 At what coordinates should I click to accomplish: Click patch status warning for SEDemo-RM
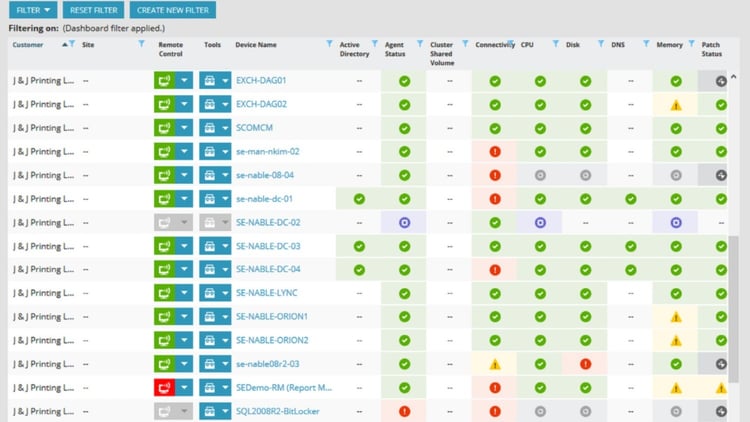click(721, 389)
